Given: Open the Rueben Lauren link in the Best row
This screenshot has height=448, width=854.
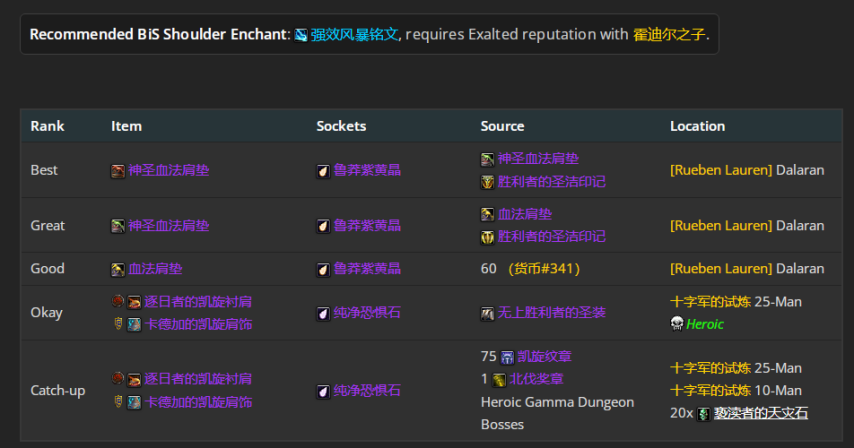Looking at the screenshot, I should [721, 170].
